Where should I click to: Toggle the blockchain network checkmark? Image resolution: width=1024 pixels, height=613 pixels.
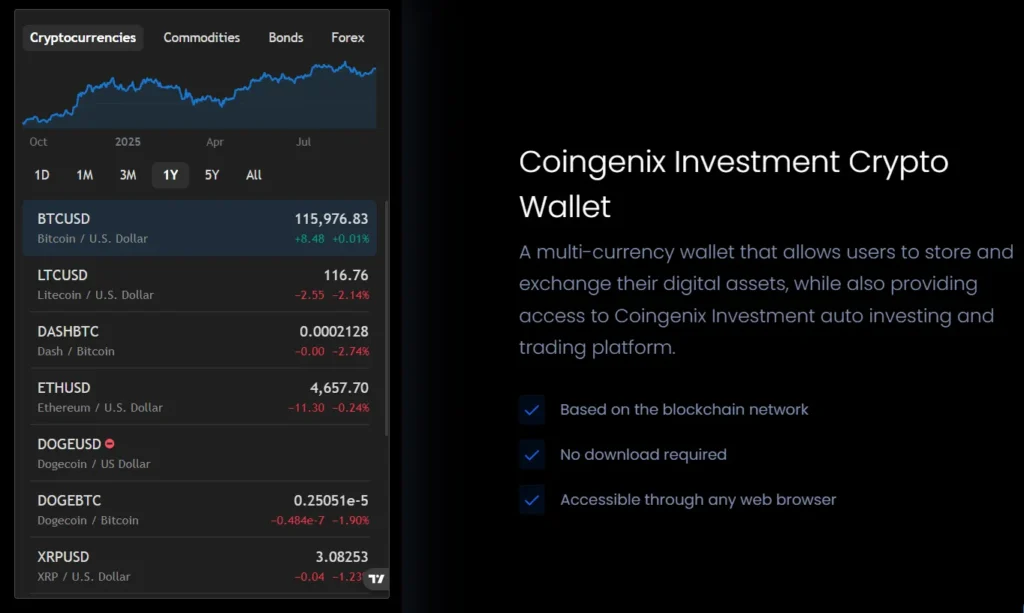[532, 409]
